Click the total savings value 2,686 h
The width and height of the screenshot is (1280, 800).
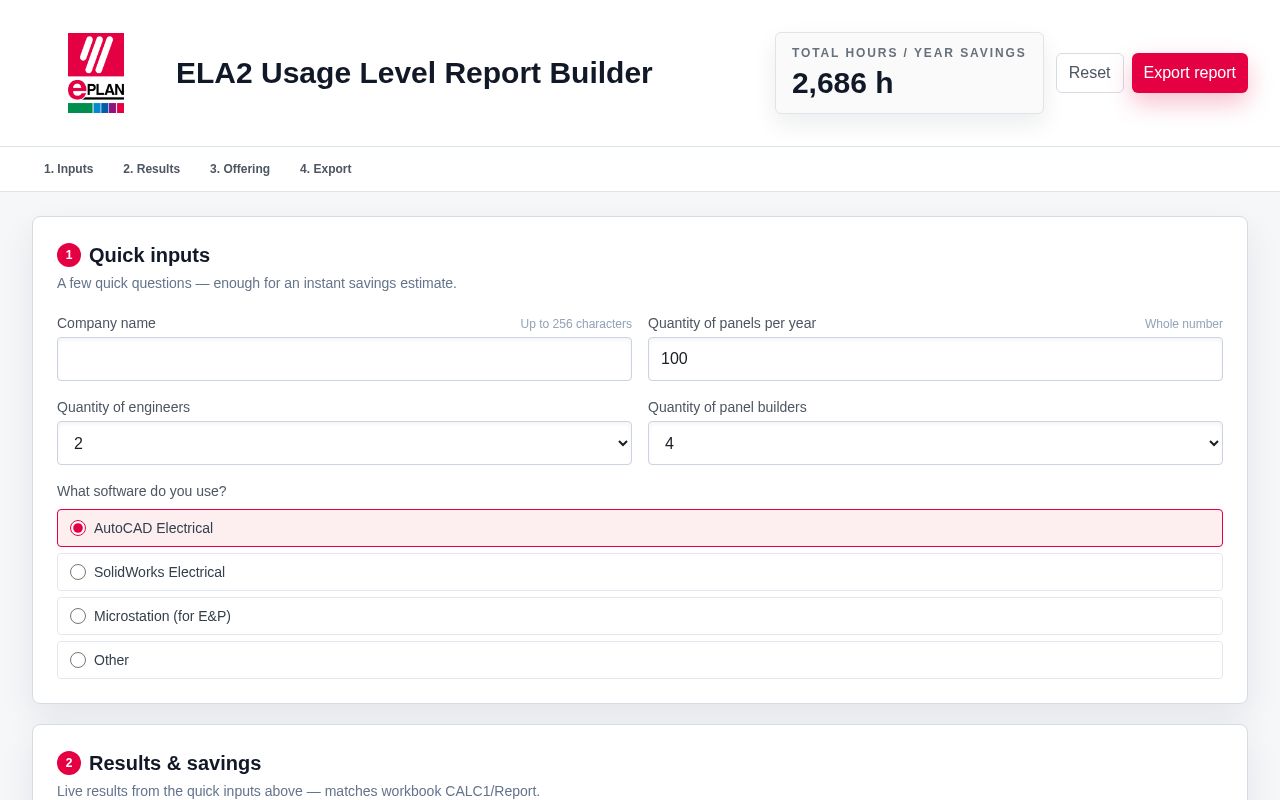click(842, 83)
